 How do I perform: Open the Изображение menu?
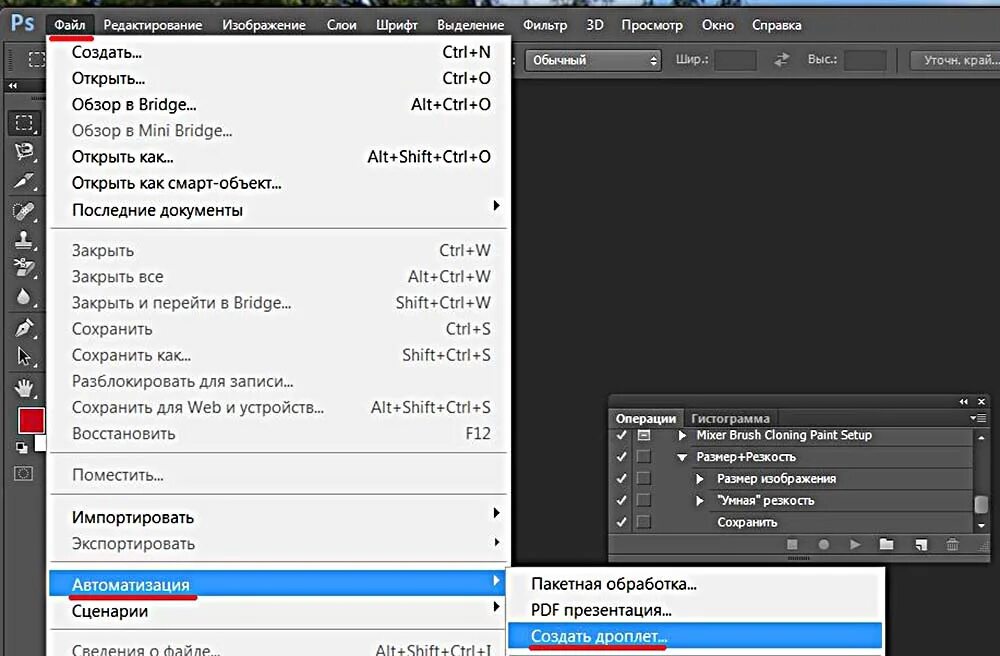coord(263,25)
